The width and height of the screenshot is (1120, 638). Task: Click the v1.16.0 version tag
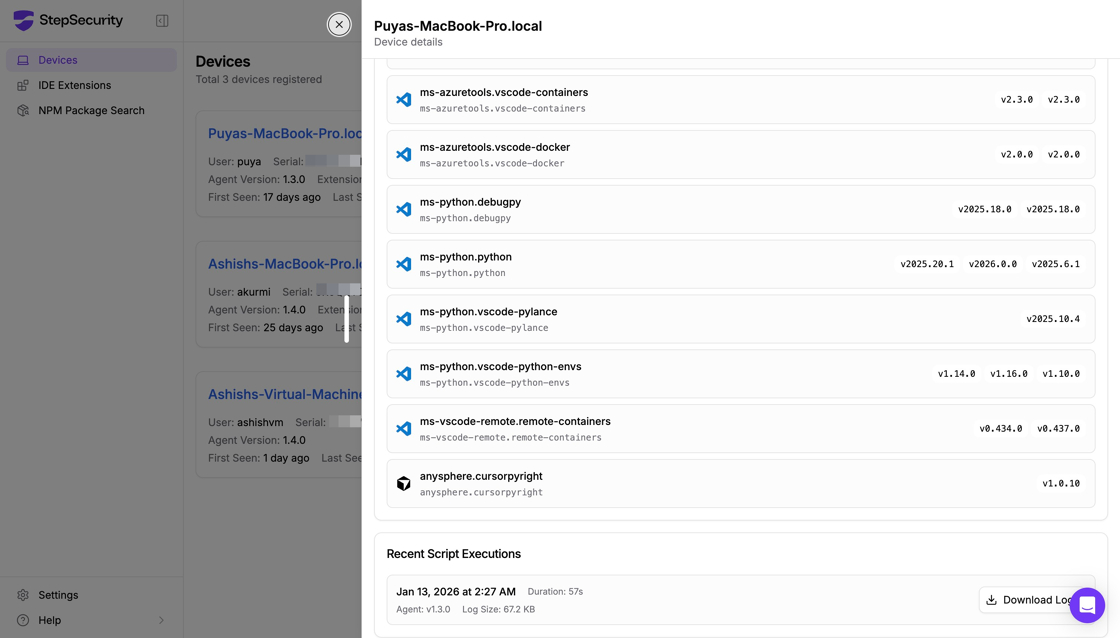[1008, 374]
